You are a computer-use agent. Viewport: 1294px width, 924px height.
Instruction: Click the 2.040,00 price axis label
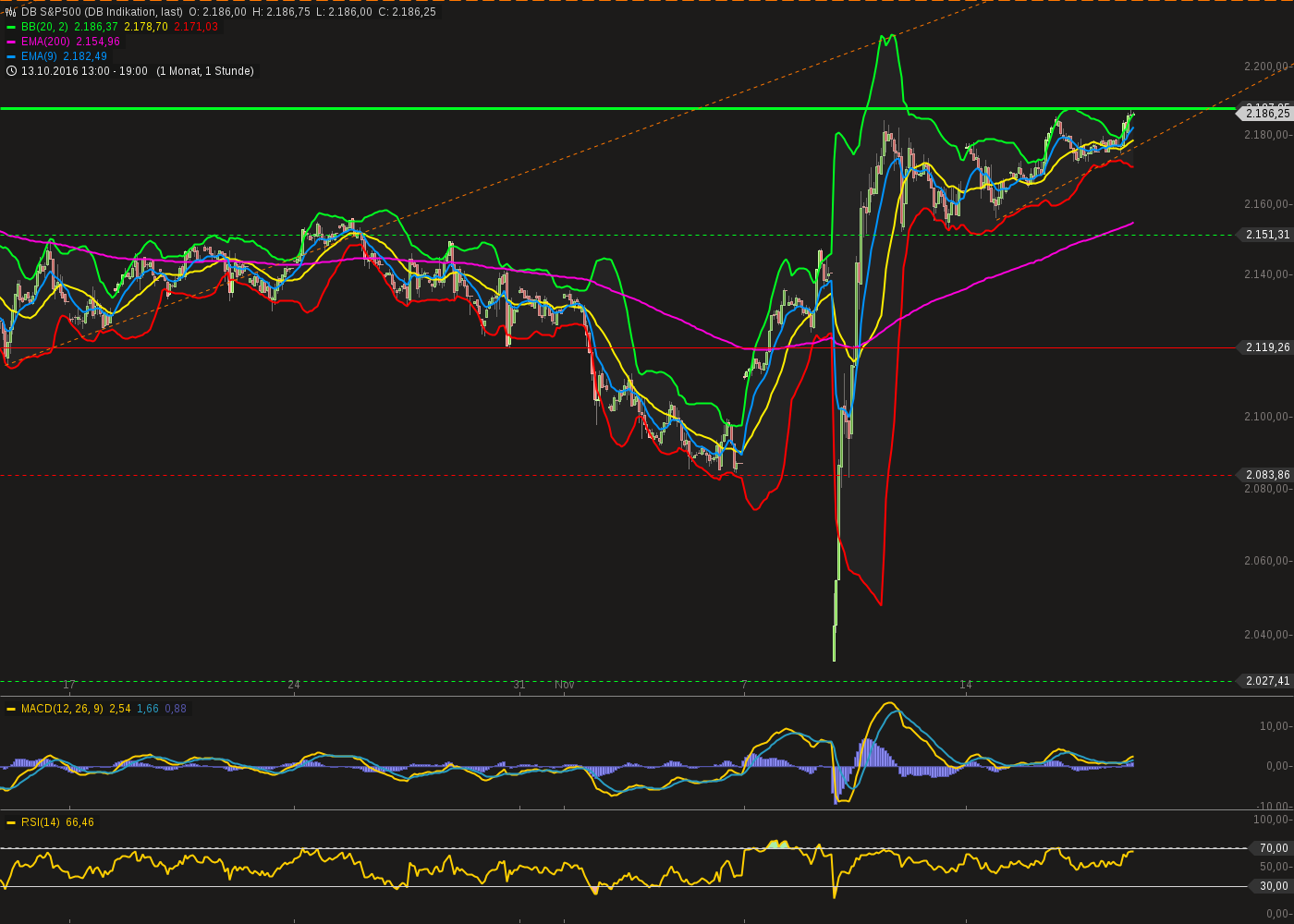click(1266, 635)
